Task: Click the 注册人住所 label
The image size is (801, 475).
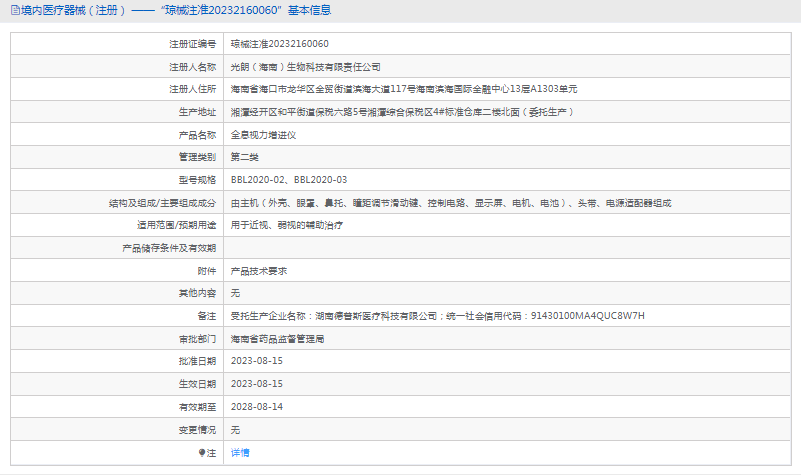Action: pos(193,89)
